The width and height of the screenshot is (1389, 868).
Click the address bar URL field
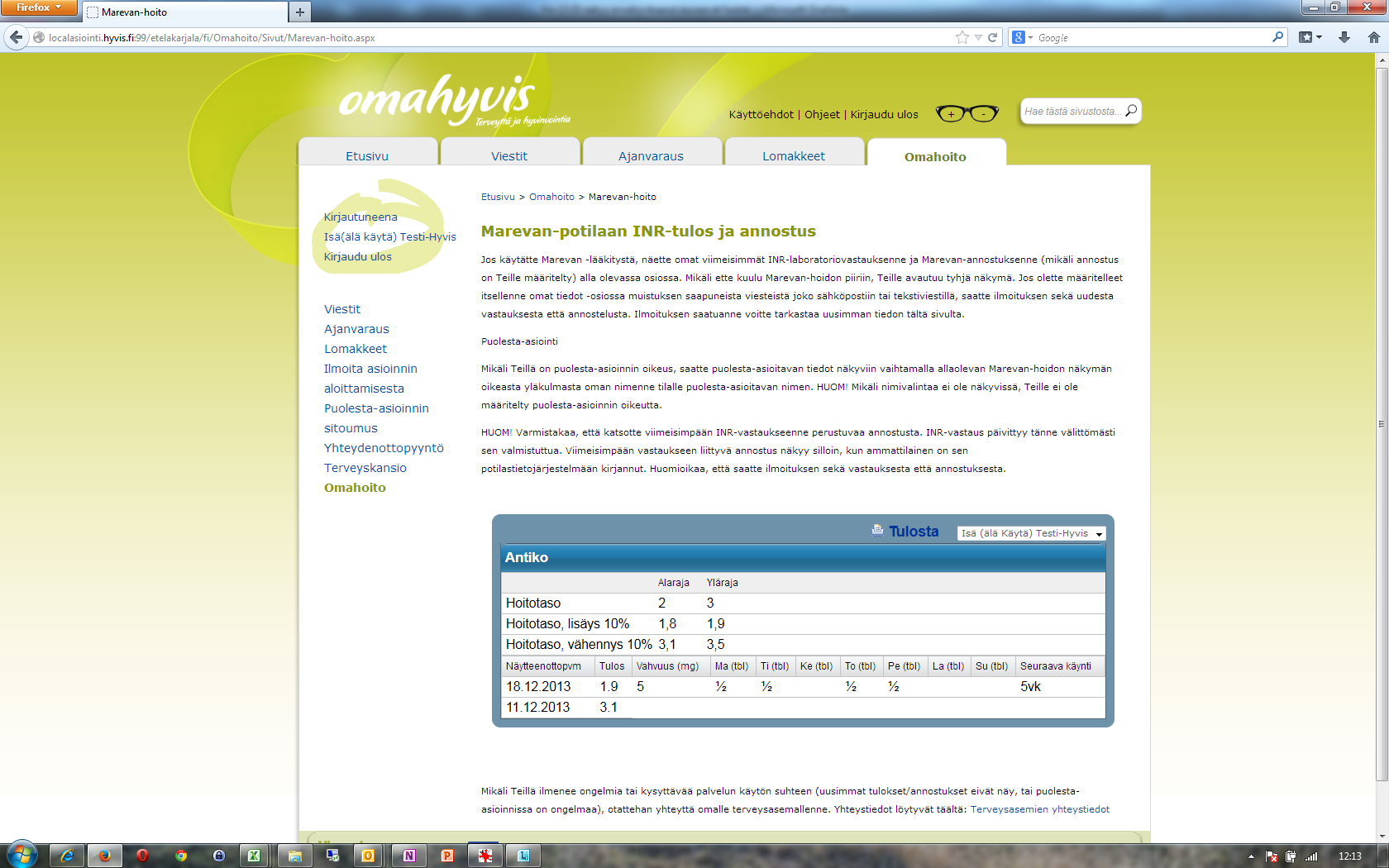[x=496, y=37]
